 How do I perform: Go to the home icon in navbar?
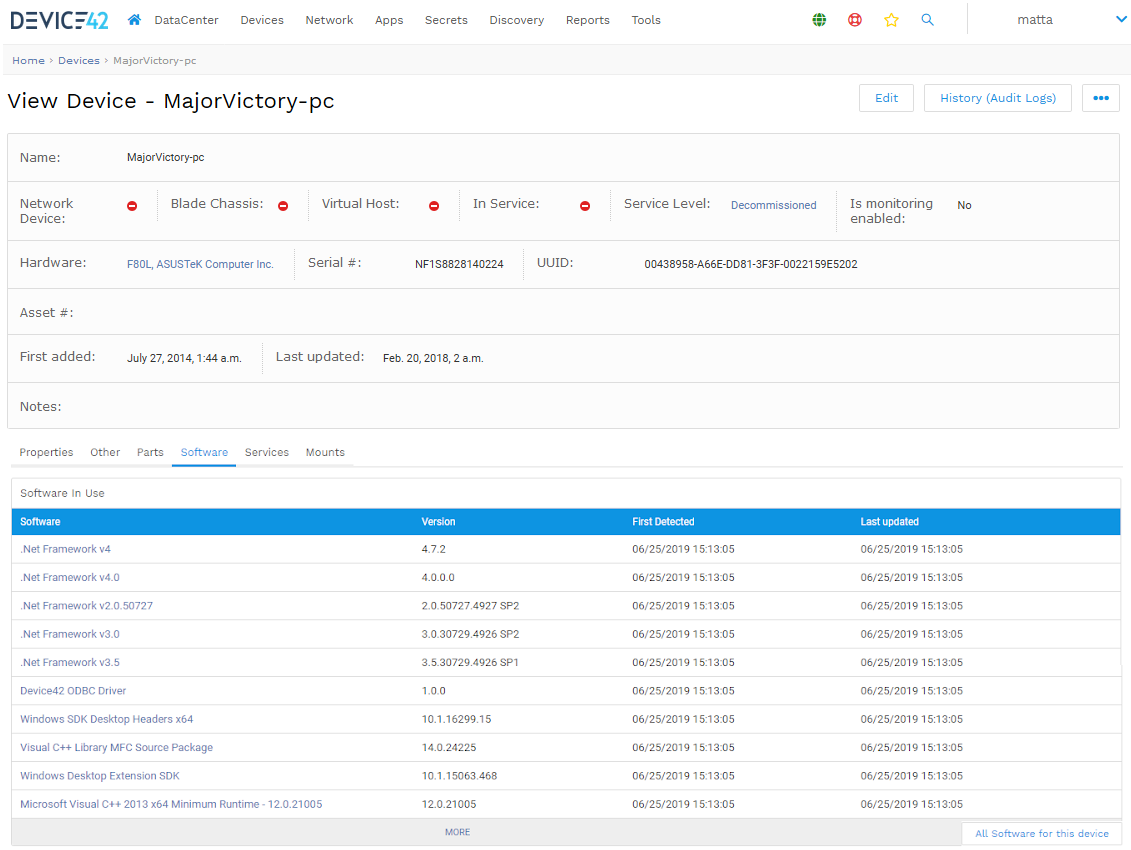point(134,20)
